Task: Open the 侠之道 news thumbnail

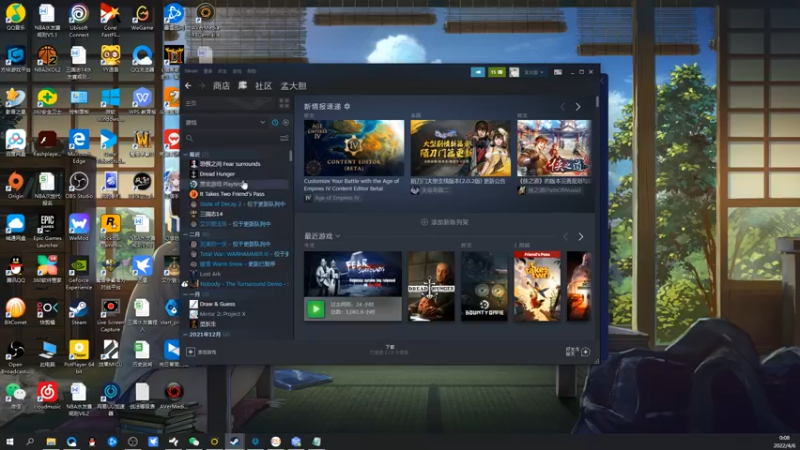Action: [554, 148]
